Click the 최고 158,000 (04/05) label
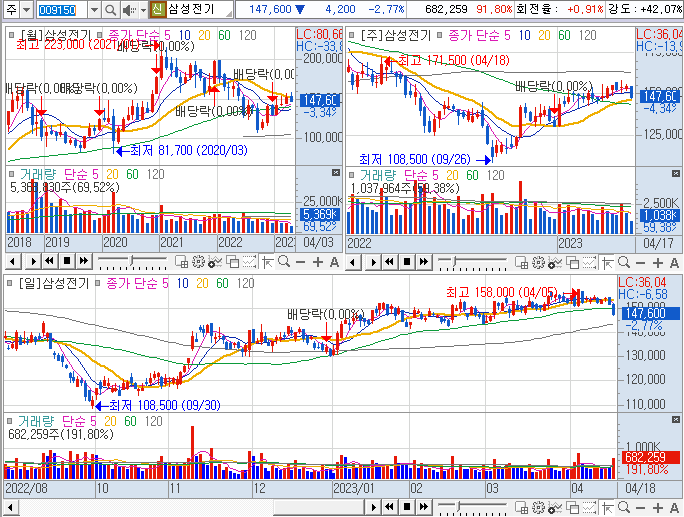The image size is (684, 517). pos(502,292)
